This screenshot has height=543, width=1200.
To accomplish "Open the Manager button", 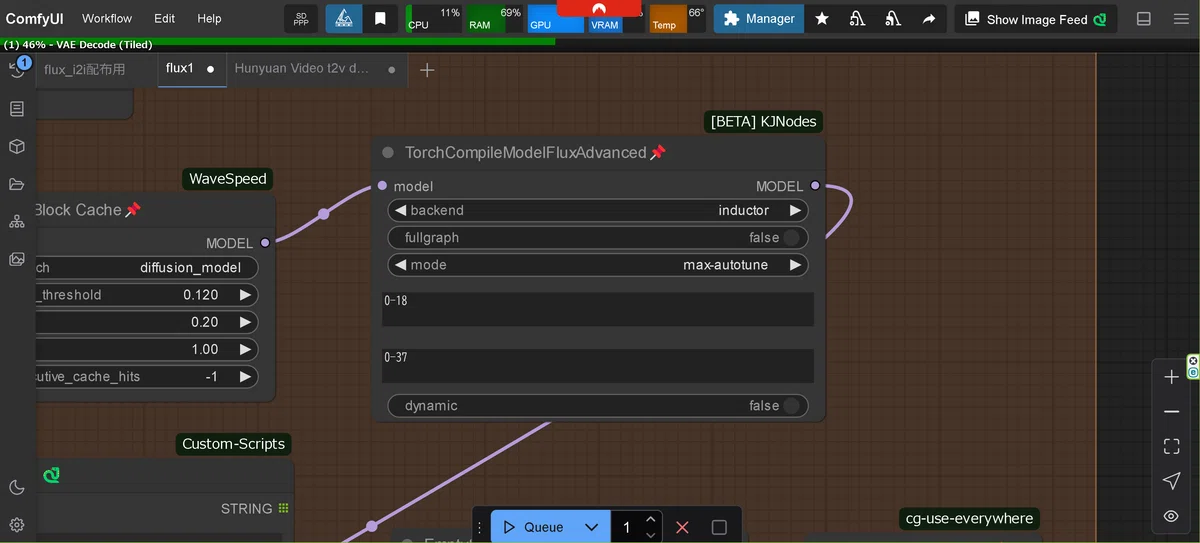I will [759, 19].
